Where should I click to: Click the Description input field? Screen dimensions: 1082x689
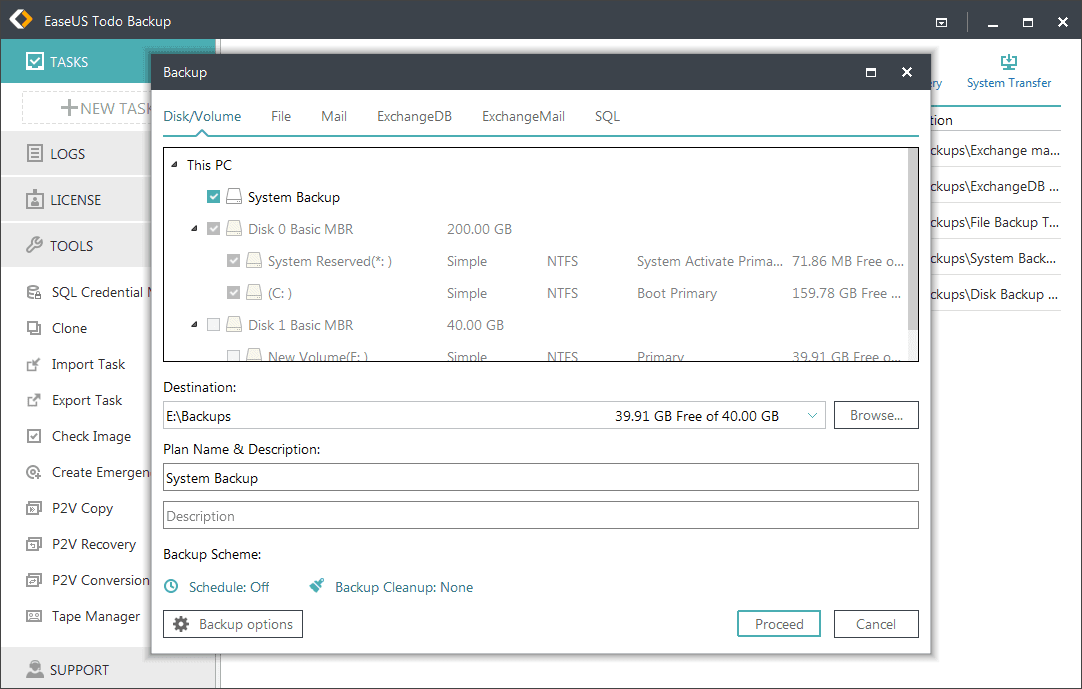(540, 515)
